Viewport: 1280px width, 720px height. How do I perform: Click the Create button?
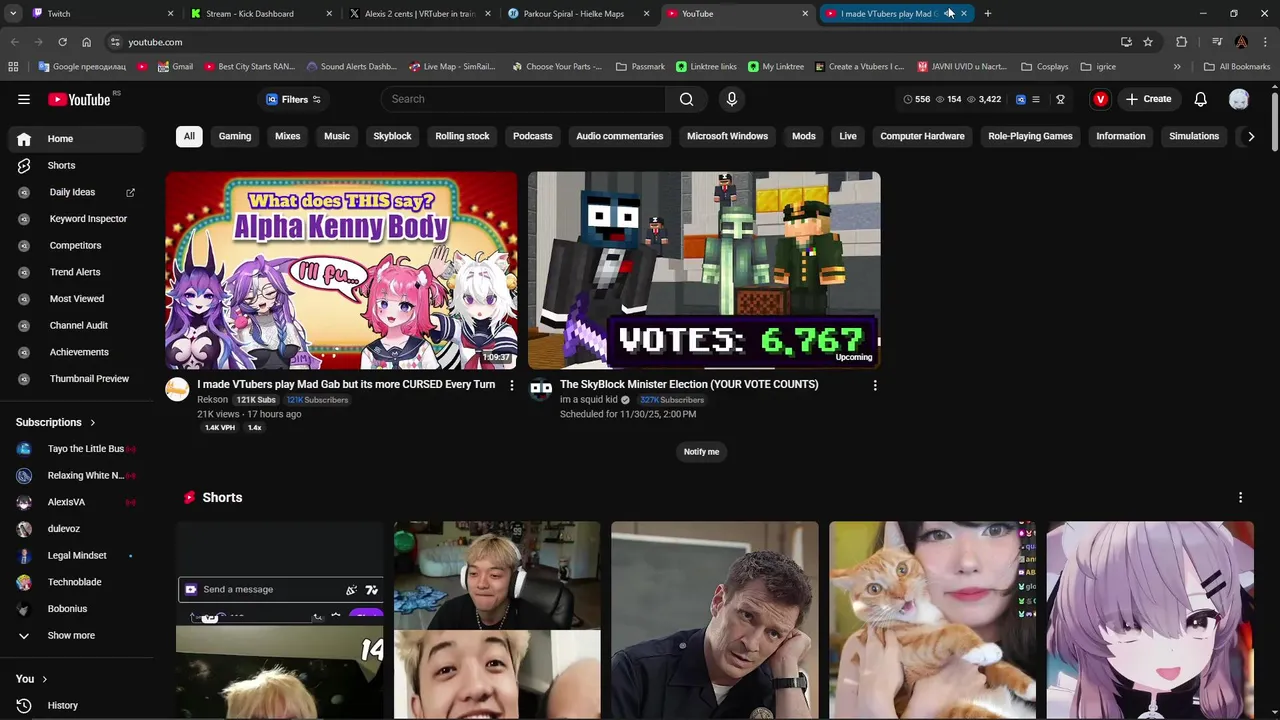[1148, 99]
